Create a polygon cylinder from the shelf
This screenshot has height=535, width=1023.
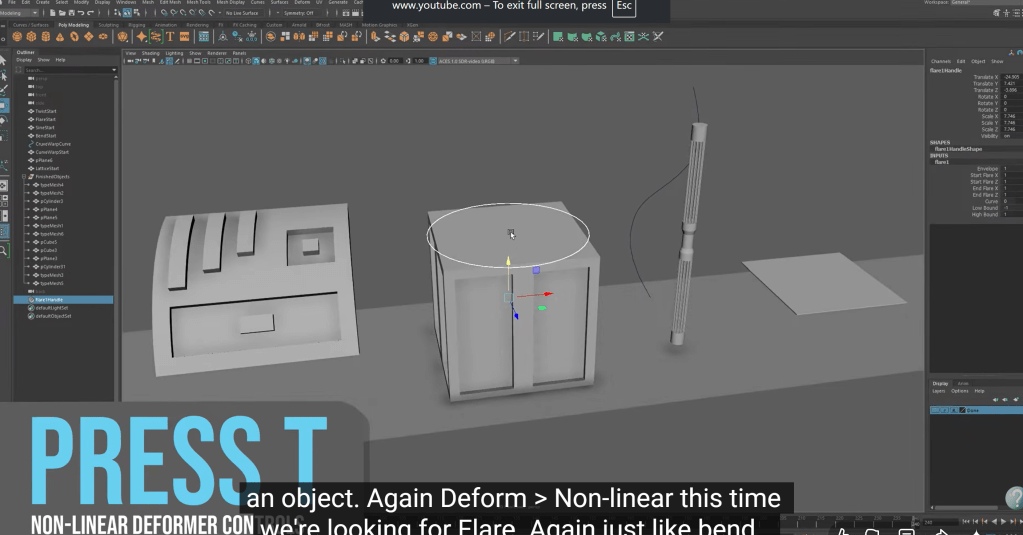point(46,37)
